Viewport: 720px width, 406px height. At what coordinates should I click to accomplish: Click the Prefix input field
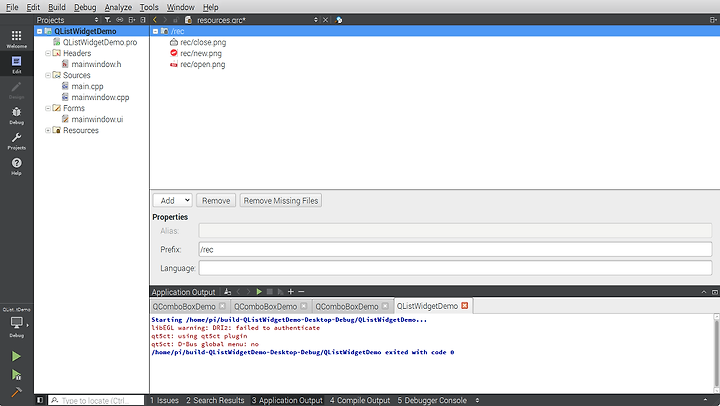pyautogui.click(x=455, y=249)
